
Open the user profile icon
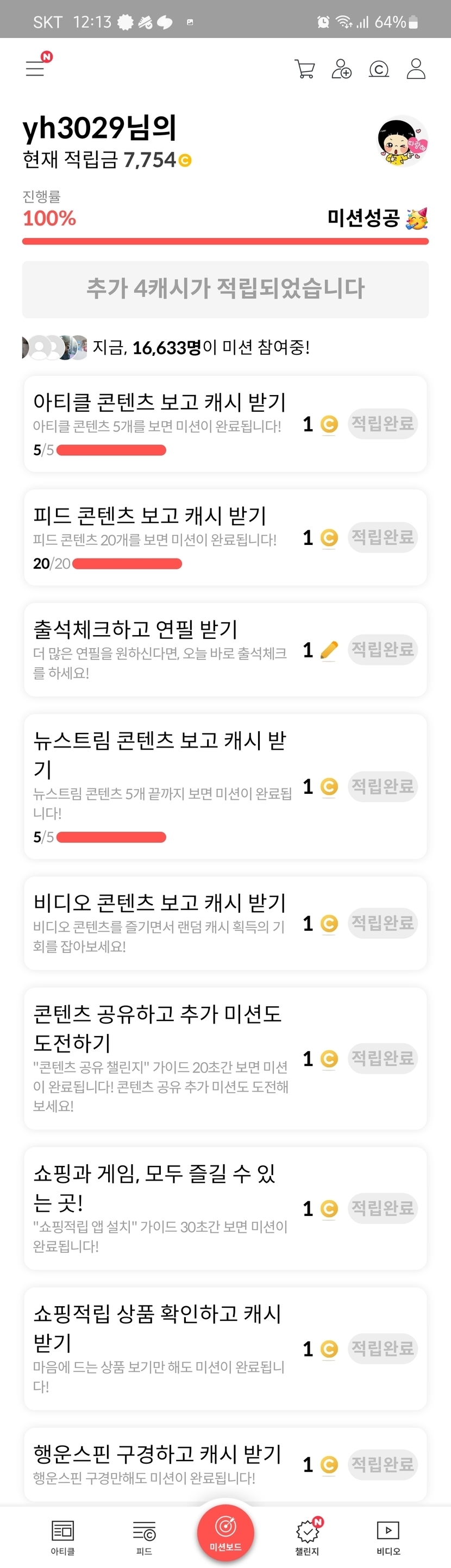click(416, 69)
